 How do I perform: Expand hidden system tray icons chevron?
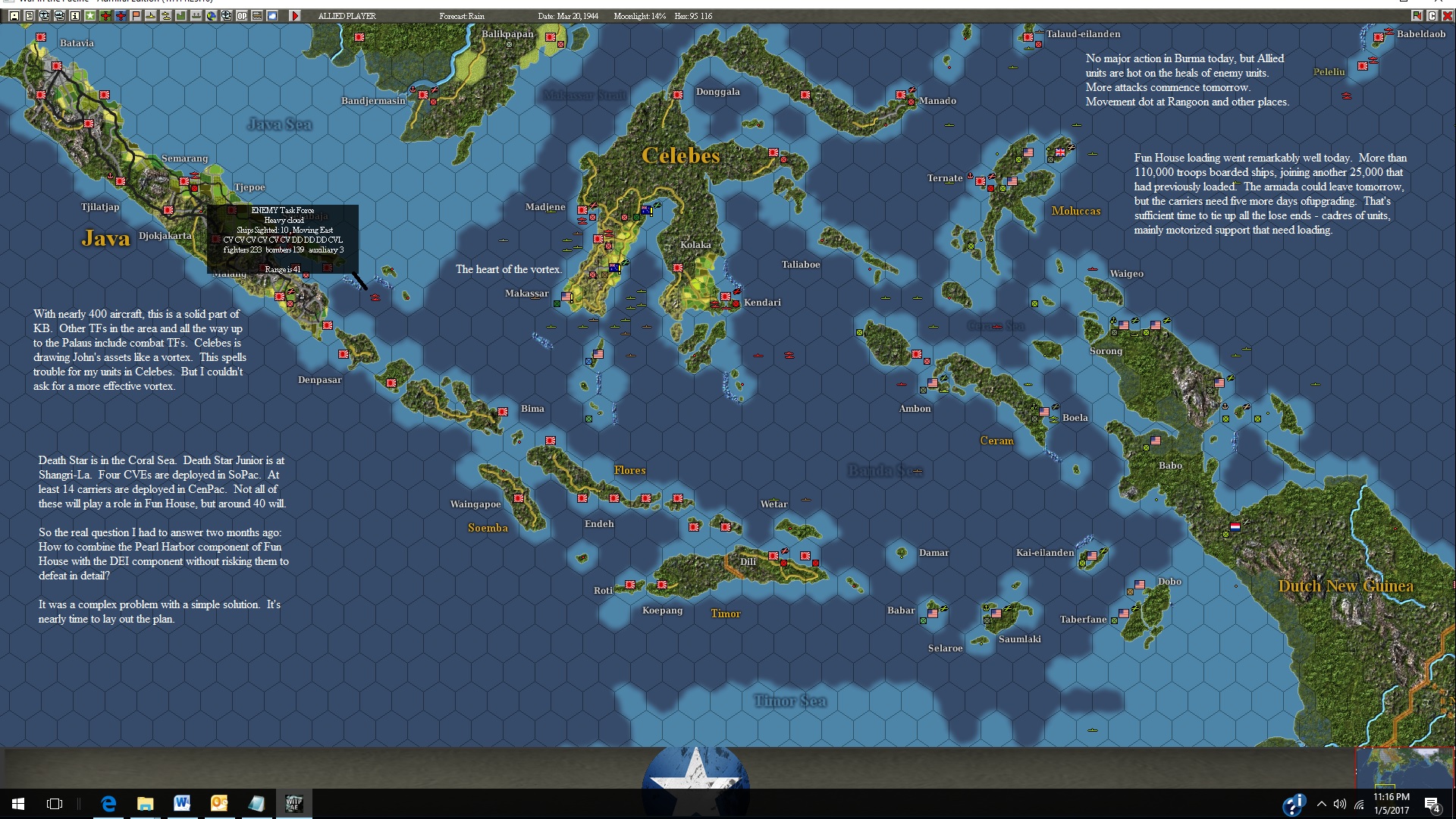[1322, 804]
